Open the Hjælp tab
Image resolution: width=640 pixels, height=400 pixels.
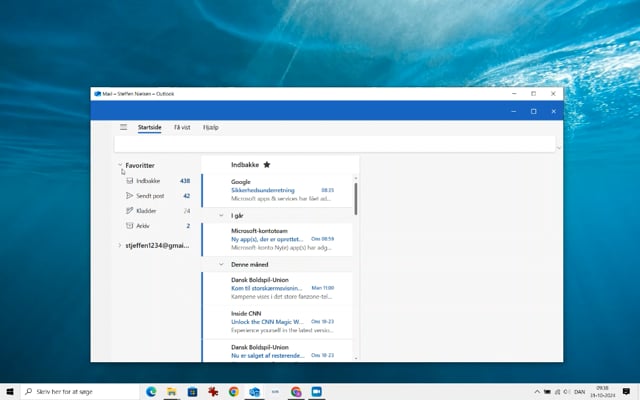[x=211, y=127]
